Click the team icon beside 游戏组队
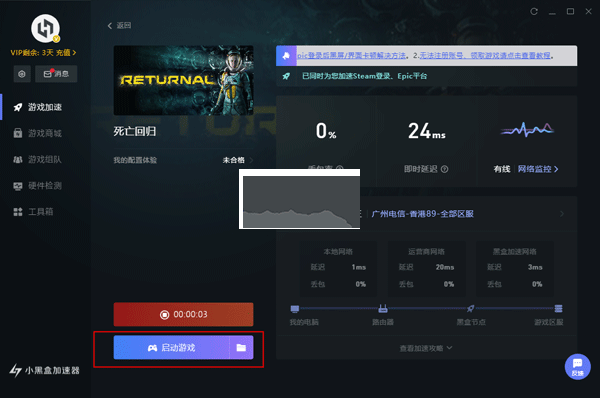This screenshot has width=600, height=398. click(x=18, y=160)
